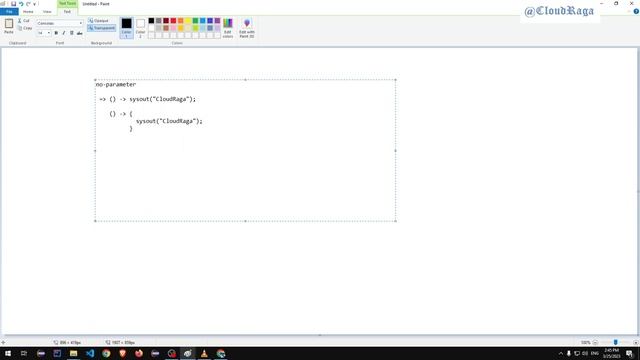This screenshot has height=360, width=640.
Task: Toggle Underline formatting
Action: click(71, 33)
